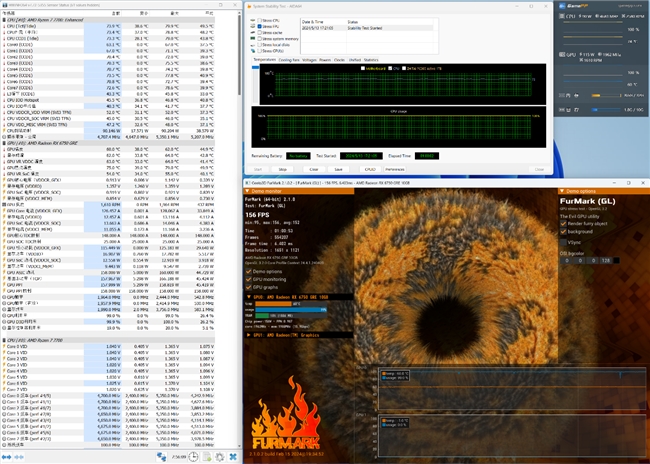The image size is (650, 464).
Task: Click the memory icon in GamePP overlay
Action: (x=562, y=95)
